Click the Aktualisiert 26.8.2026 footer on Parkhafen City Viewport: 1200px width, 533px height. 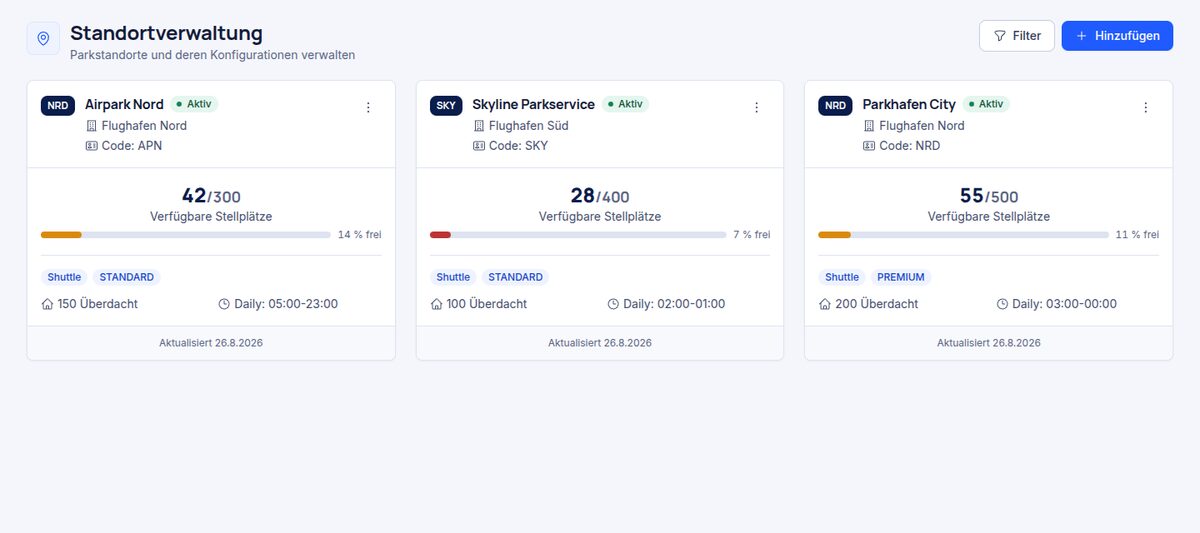989,343
